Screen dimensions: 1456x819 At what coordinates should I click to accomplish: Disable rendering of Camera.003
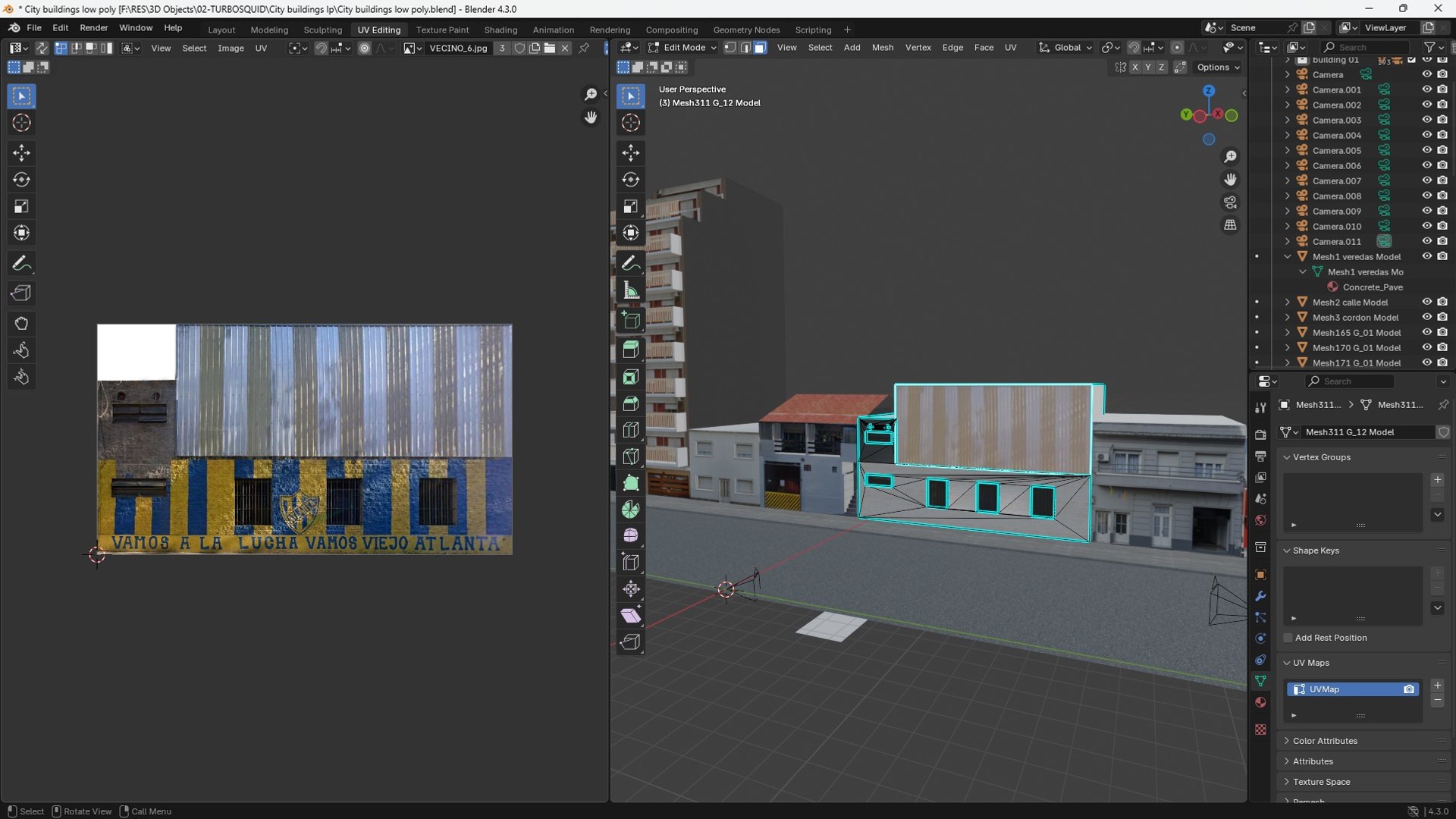[x=1442, y=120]
